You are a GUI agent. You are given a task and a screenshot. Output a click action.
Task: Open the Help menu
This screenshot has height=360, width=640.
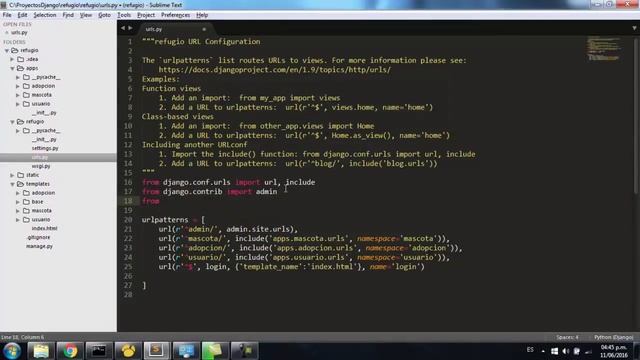pos(202,15)
